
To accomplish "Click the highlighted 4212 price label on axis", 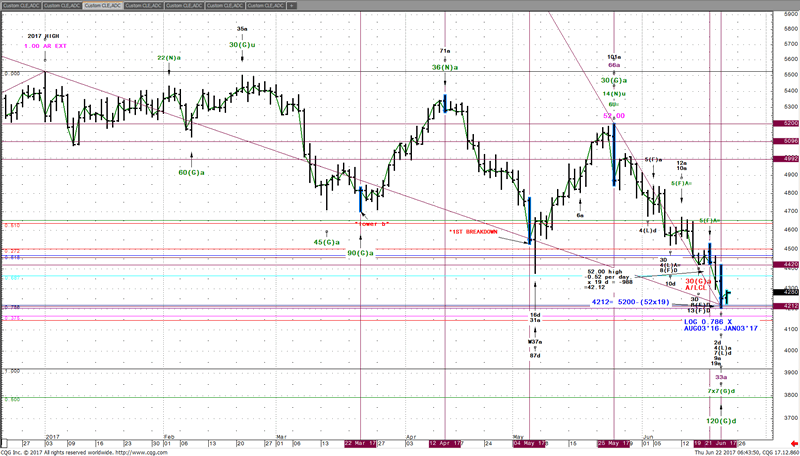I will [x=785, y=306].
